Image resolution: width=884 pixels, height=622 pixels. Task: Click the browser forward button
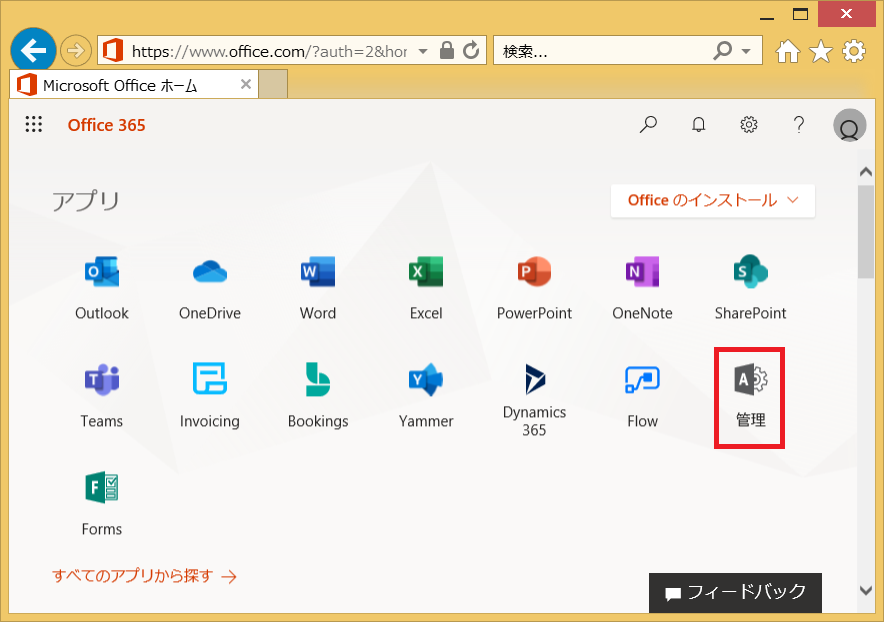pos(76,51)
